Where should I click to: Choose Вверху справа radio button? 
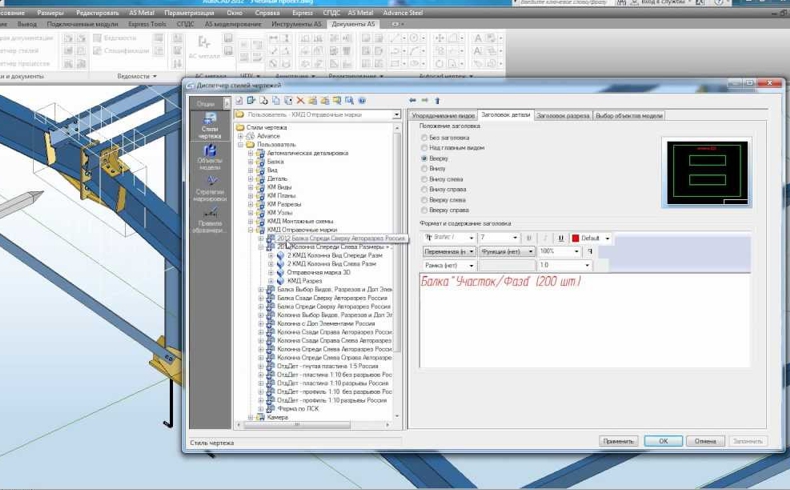425,211
